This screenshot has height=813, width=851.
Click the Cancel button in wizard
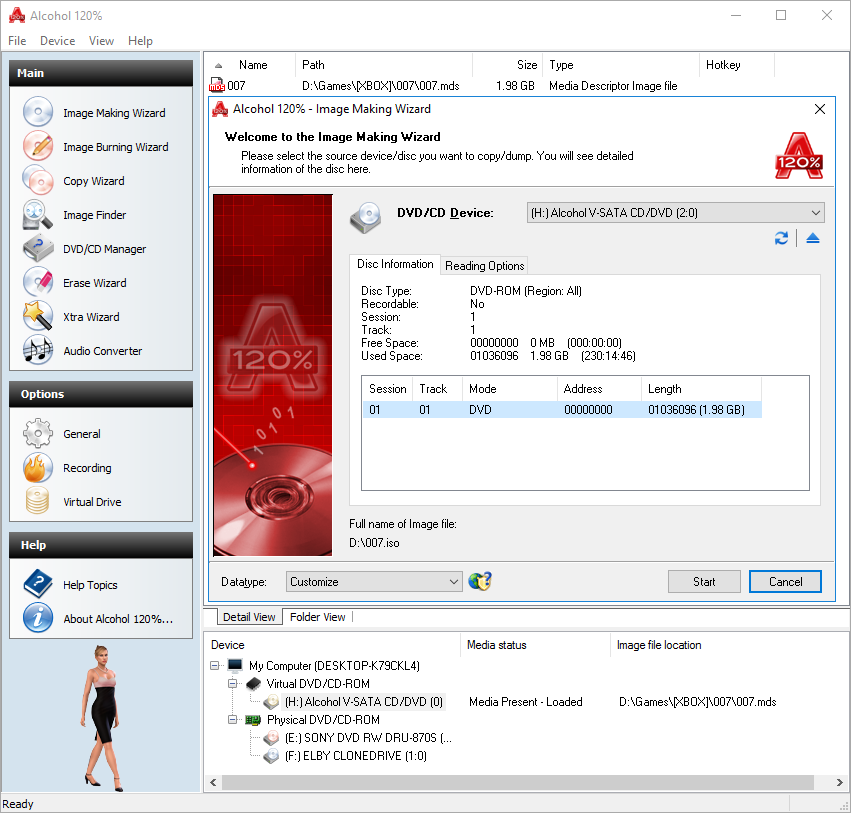785,582
